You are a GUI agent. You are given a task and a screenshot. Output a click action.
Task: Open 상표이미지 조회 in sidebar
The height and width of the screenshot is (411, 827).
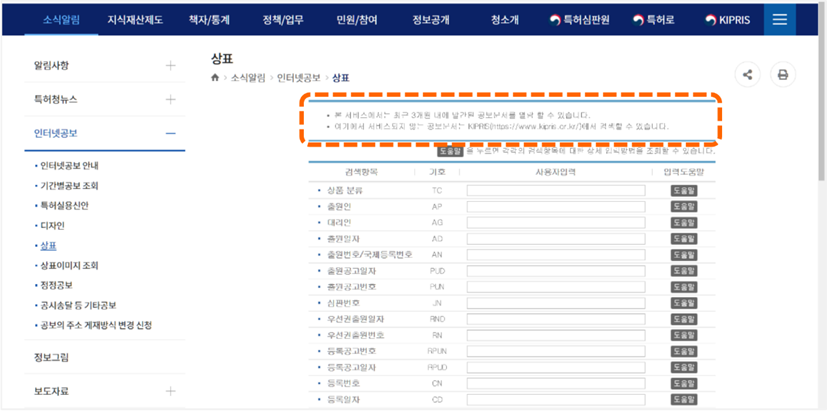(68, 265)
